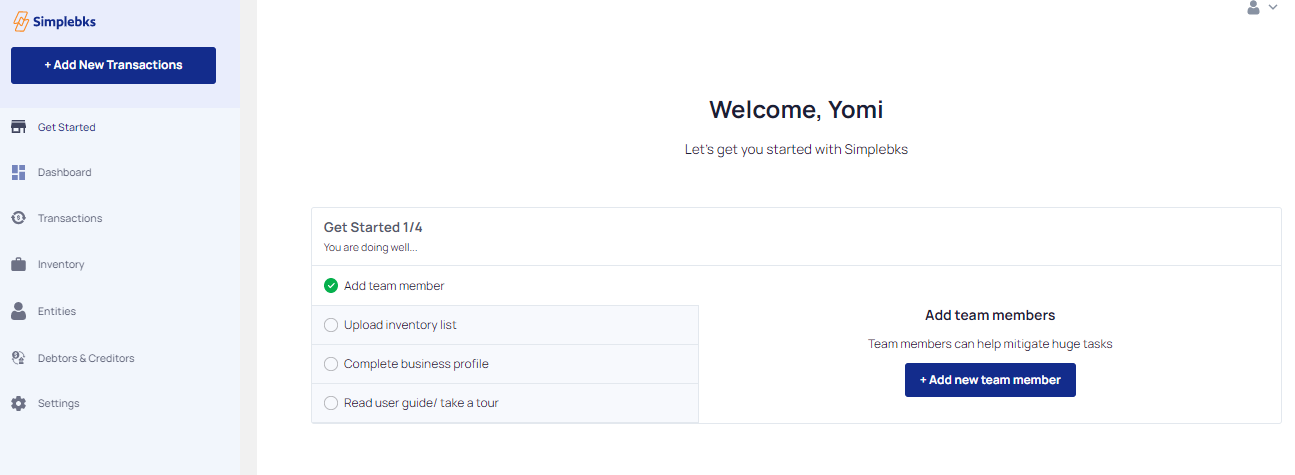
Task: Open the Transactions menu item
Action: click(x=70, y=218)
